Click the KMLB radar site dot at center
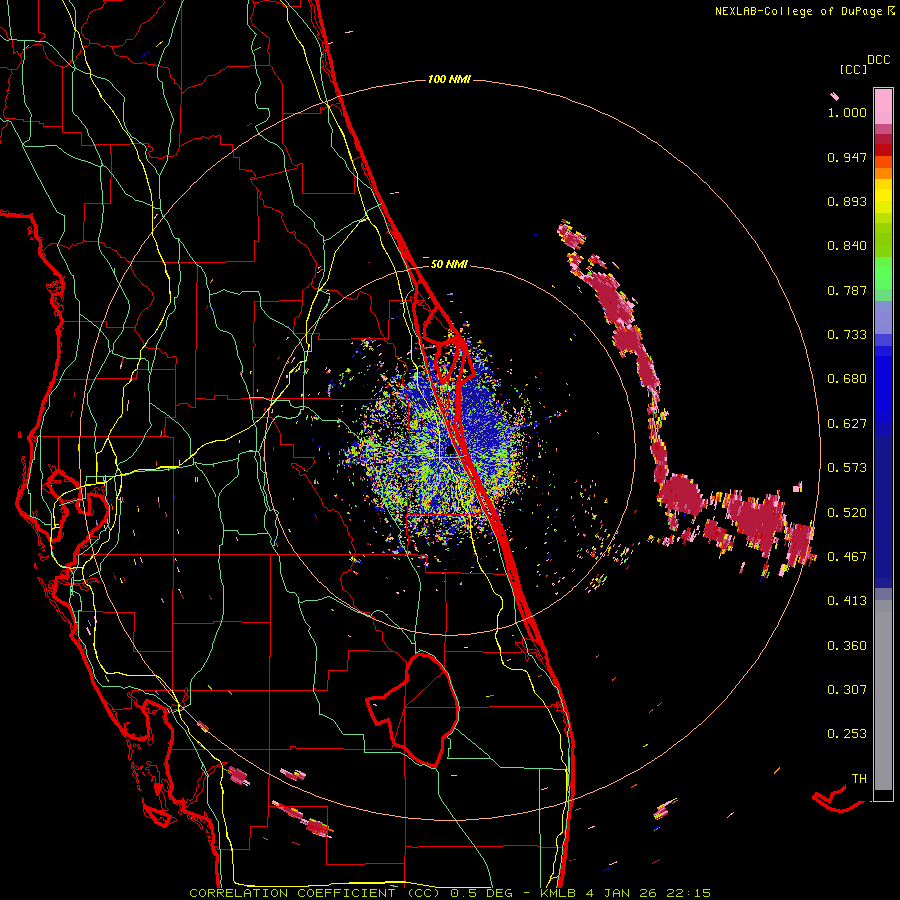900x900 pixels. tap(450, 451)
